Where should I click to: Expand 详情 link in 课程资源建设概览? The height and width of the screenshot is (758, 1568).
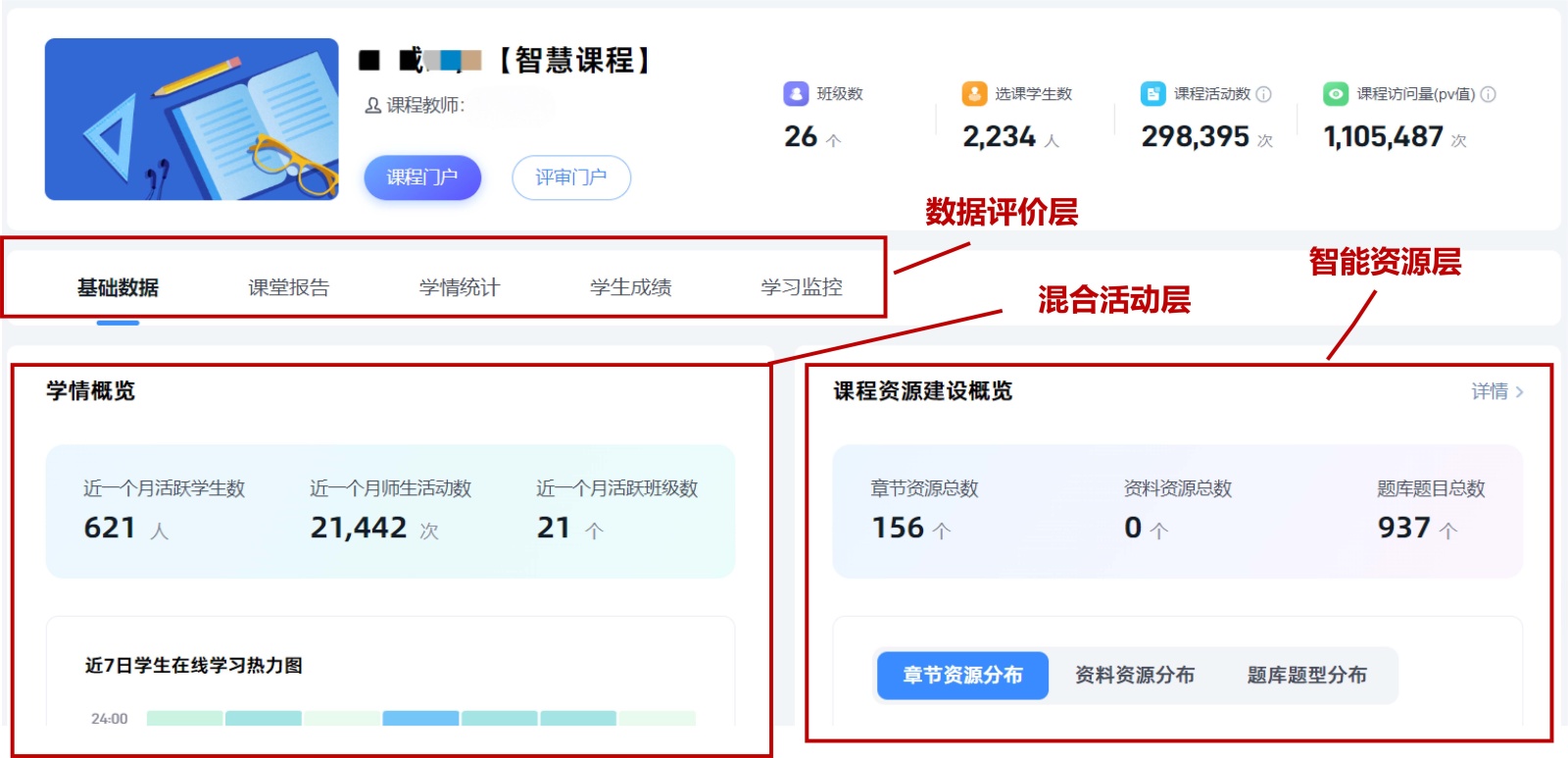click(x=1496, y=391)
